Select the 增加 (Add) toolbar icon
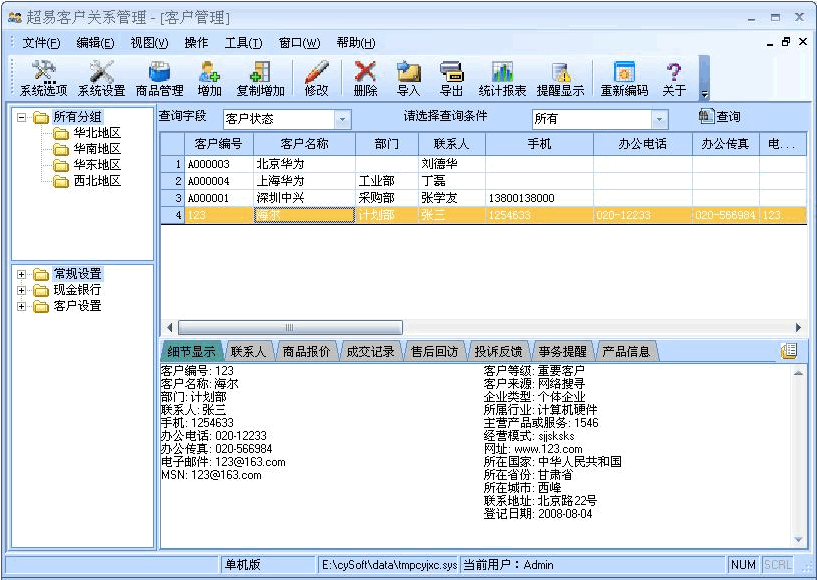Screen dimensions: 817x580 (x=208, y=78)
